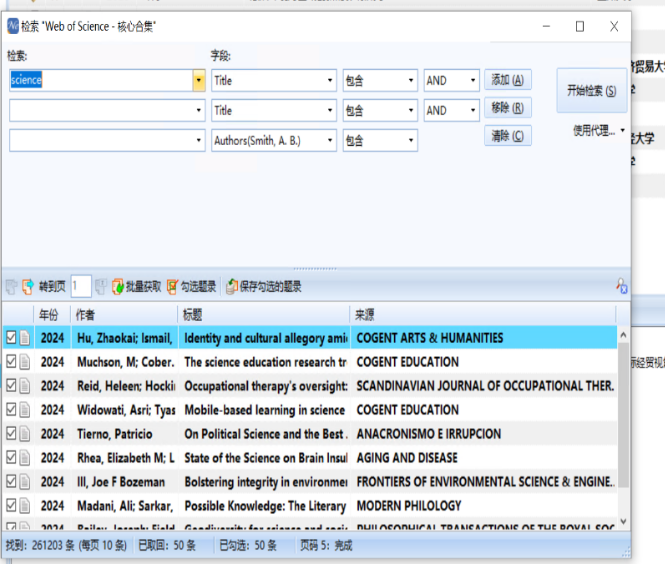Uncheck the Reid, Heleen record checkbox
Screen dimensions: 665x564
[x=11, y=385]
